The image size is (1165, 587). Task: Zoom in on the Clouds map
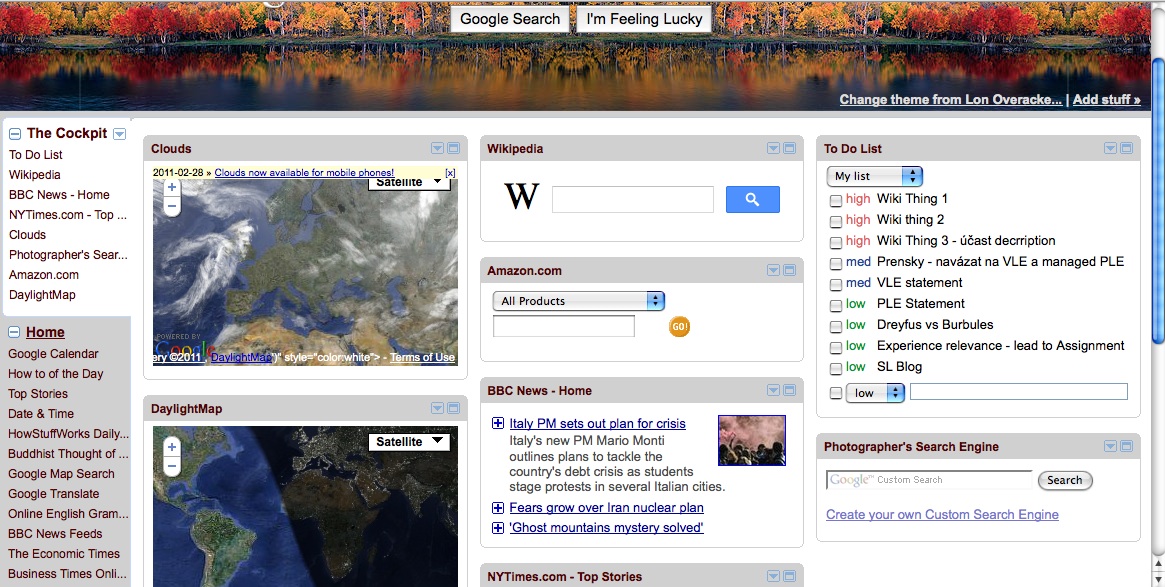172,187
